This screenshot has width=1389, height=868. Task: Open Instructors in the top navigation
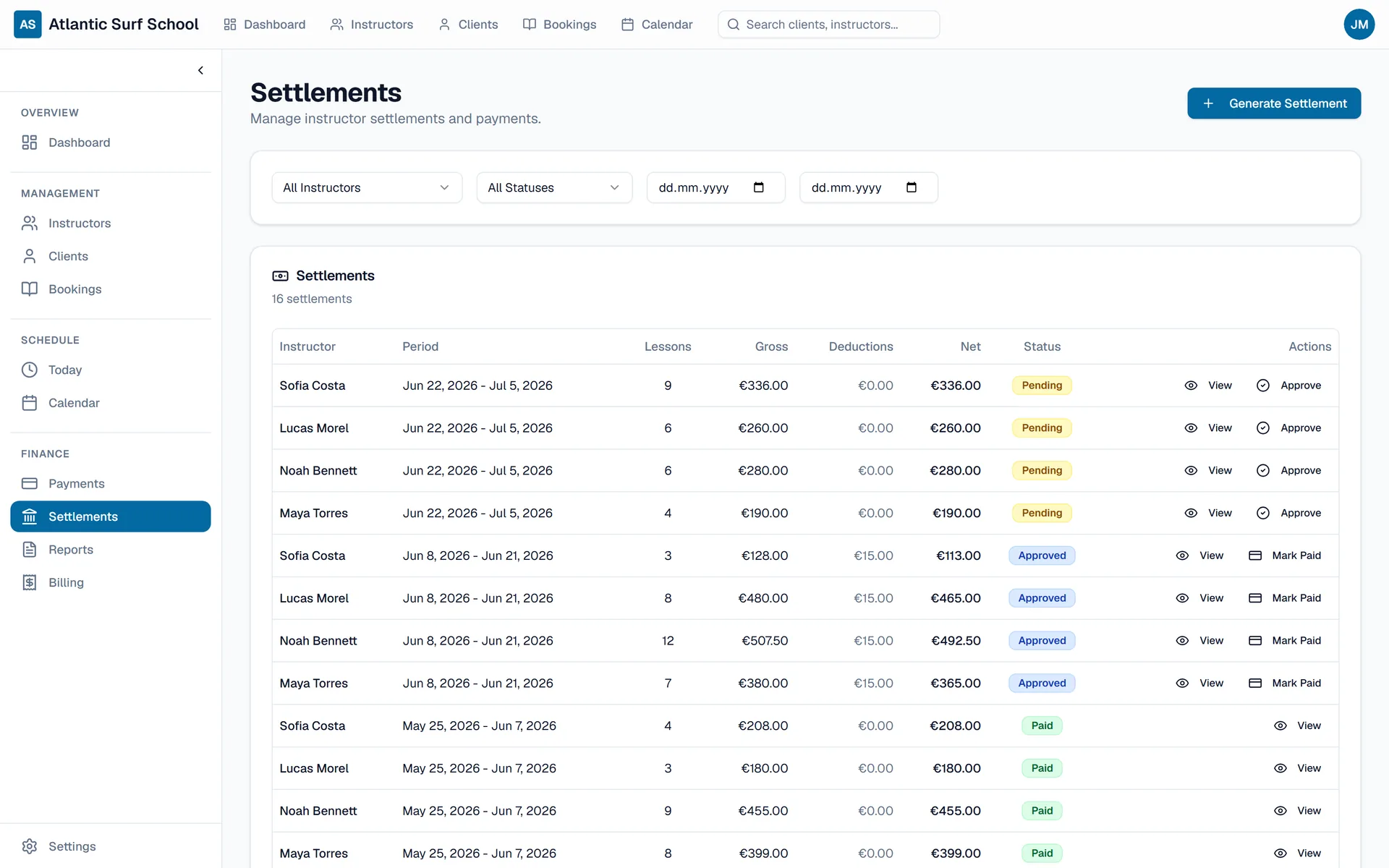pyautogui.click(x=371, y=25)
